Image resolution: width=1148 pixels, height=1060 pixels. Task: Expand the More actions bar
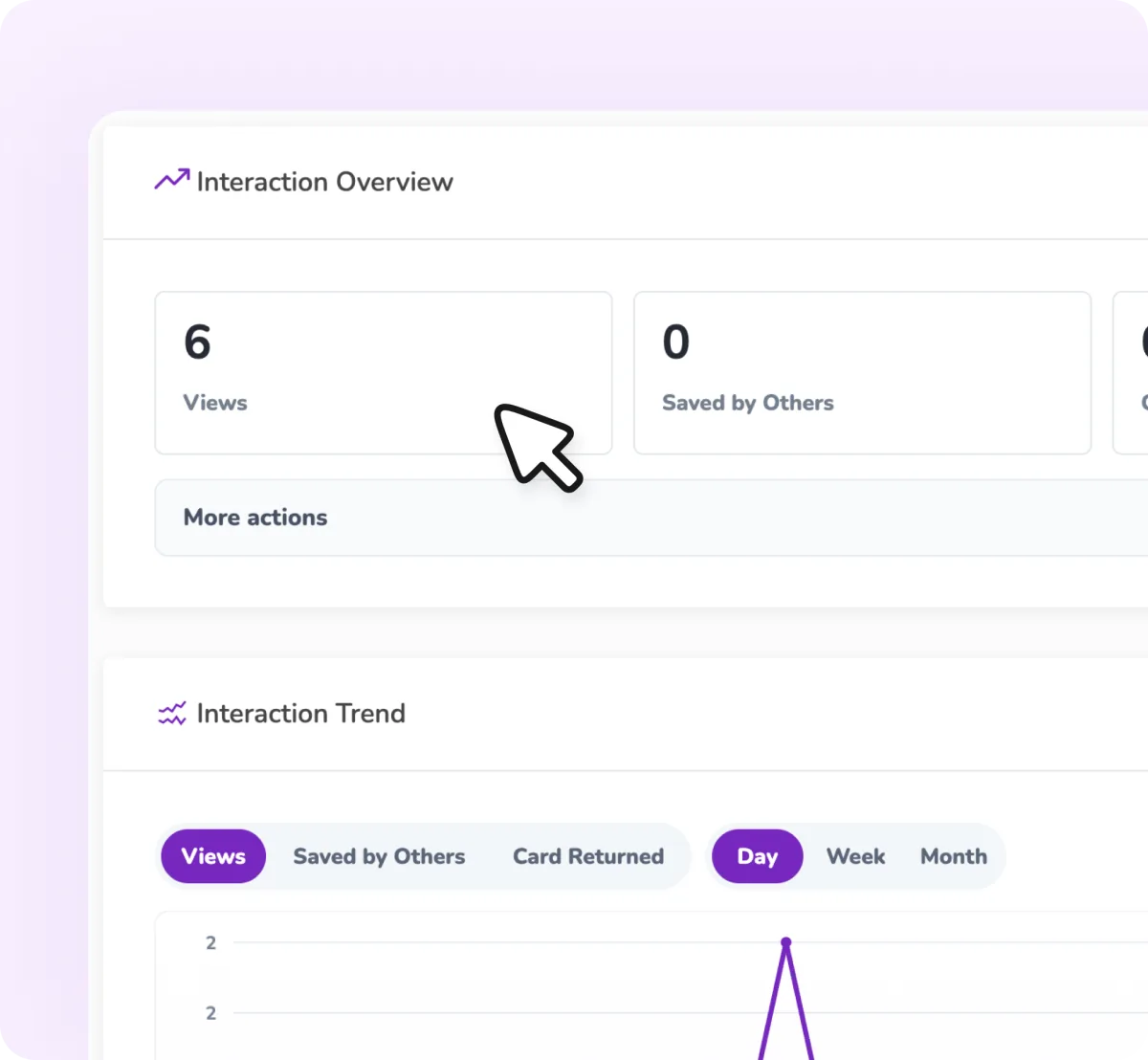pos(651,518)
